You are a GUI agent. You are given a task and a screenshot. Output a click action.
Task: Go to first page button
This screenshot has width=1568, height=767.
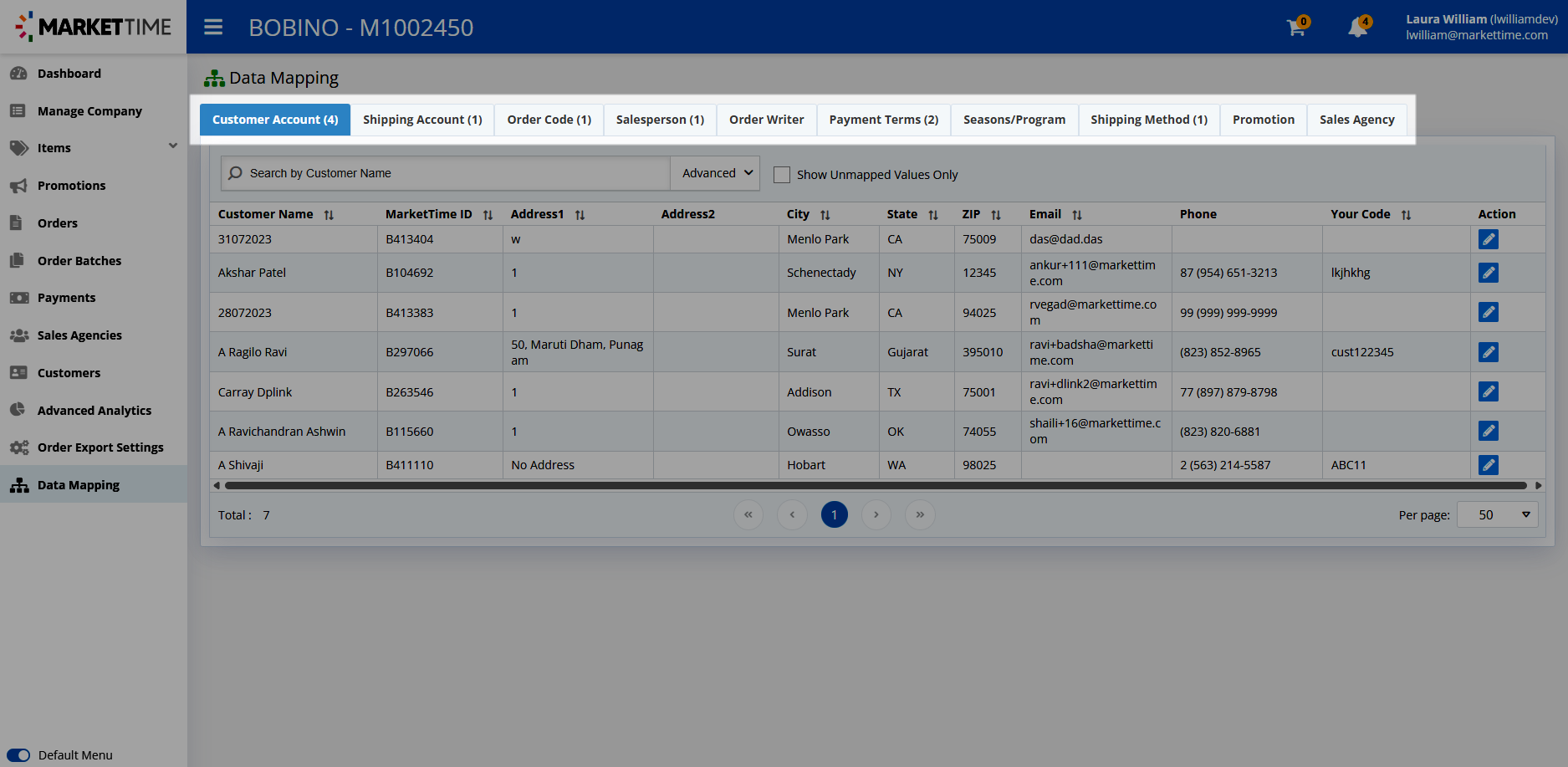coord(748,514)
